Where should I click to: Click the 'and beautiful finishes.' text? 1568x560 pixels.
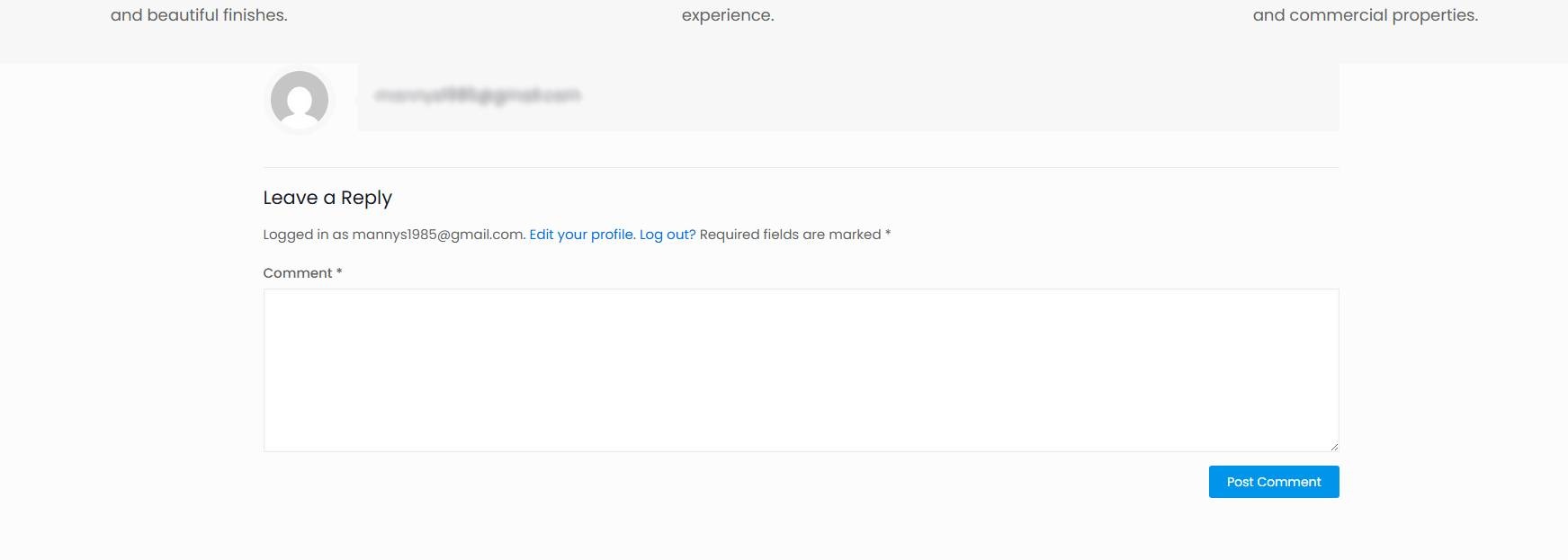(x=199, y=15)
